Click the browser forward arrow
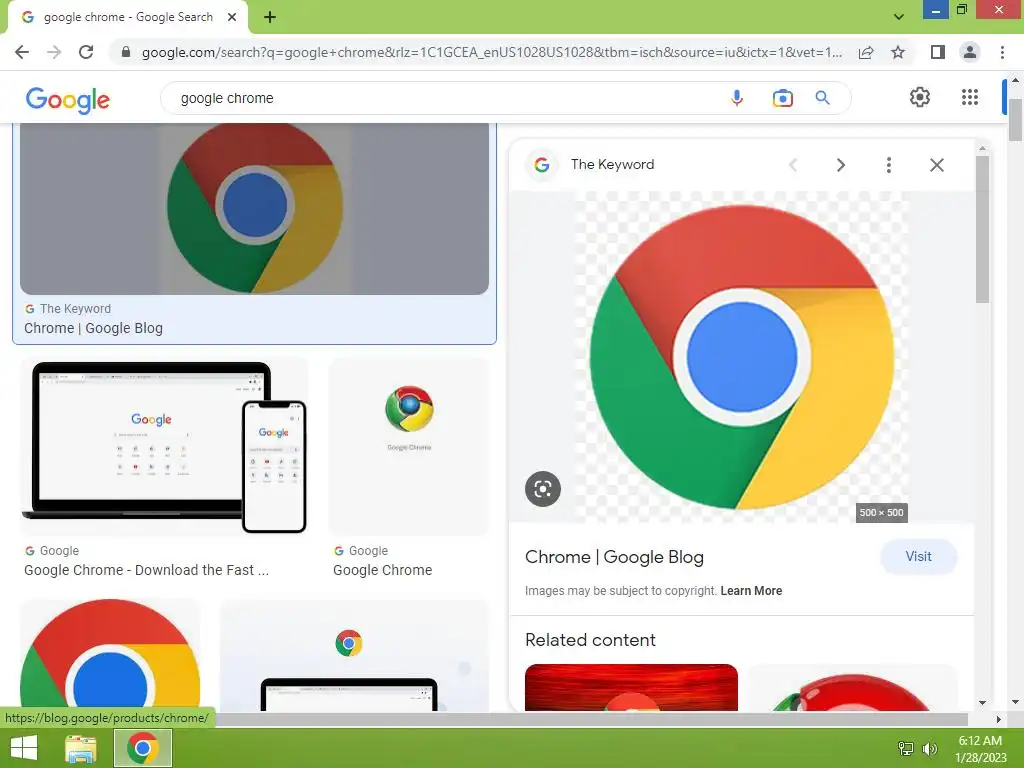 [x=54, y=52]
